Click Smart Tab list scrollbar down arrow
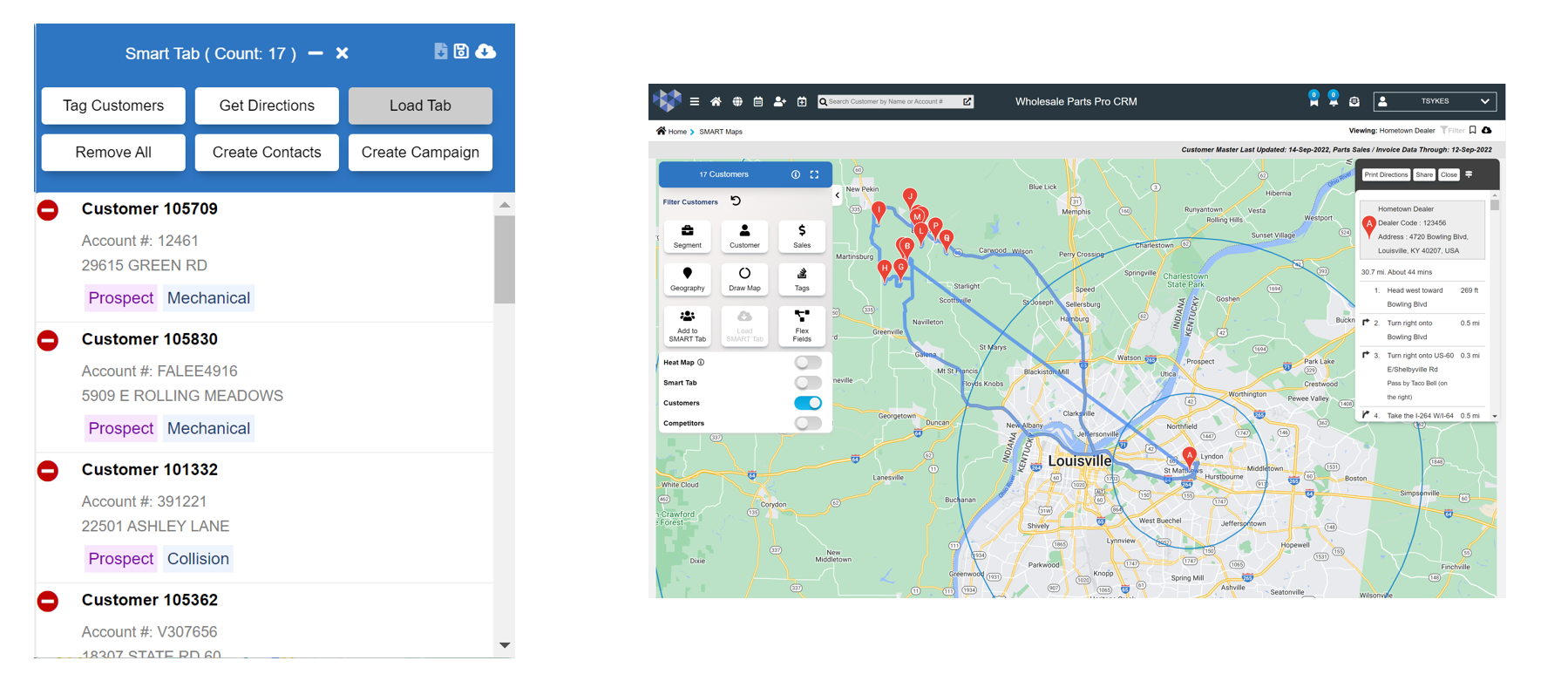The width and height of the screenshot is (1568, 681). click(x=505, y=645)
